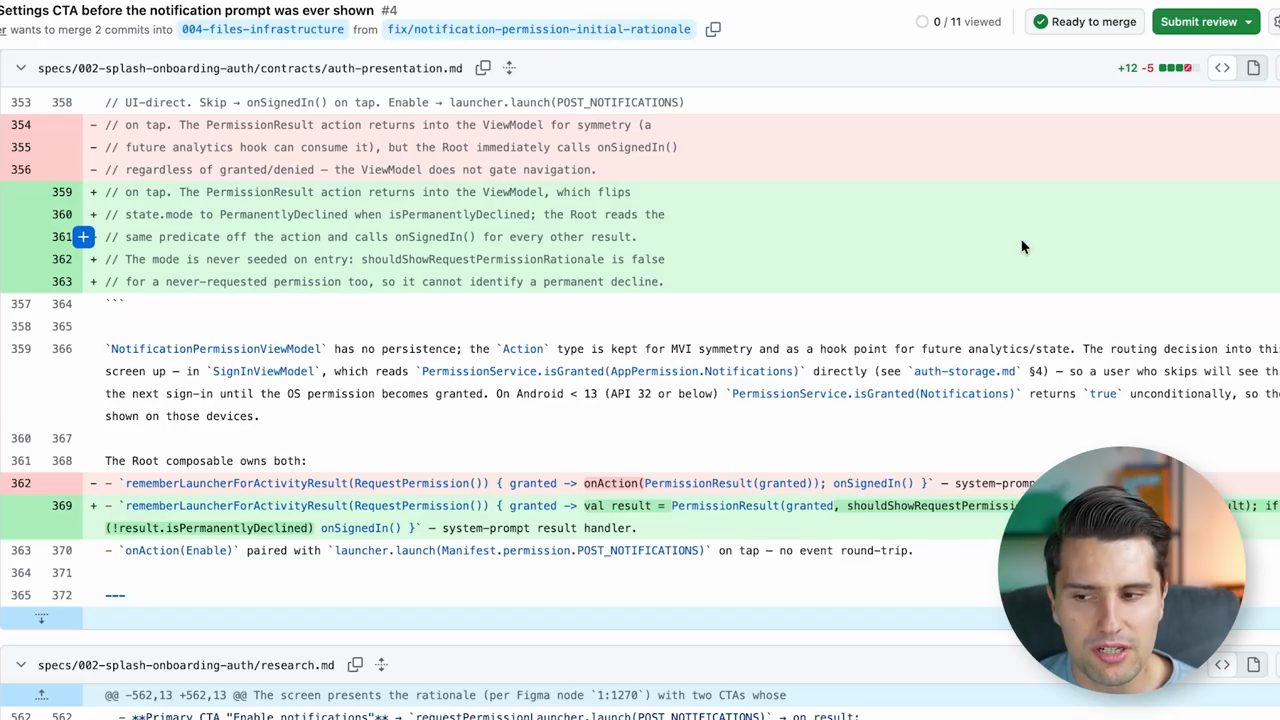
Task: Show source diff for research.md
Action: [1222, 665]
